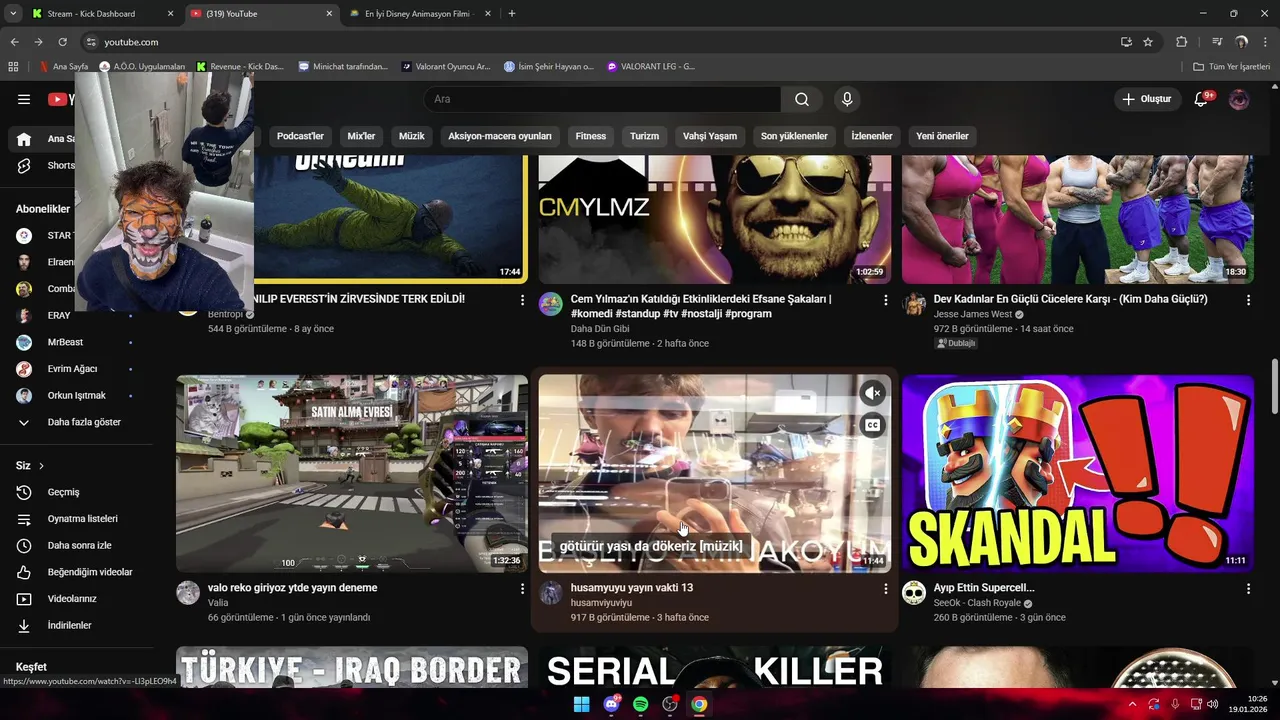1280x720 pixels.
Task: Open Spotify from the taskbar
Action: pyautogui.click(x=640, y=704)
